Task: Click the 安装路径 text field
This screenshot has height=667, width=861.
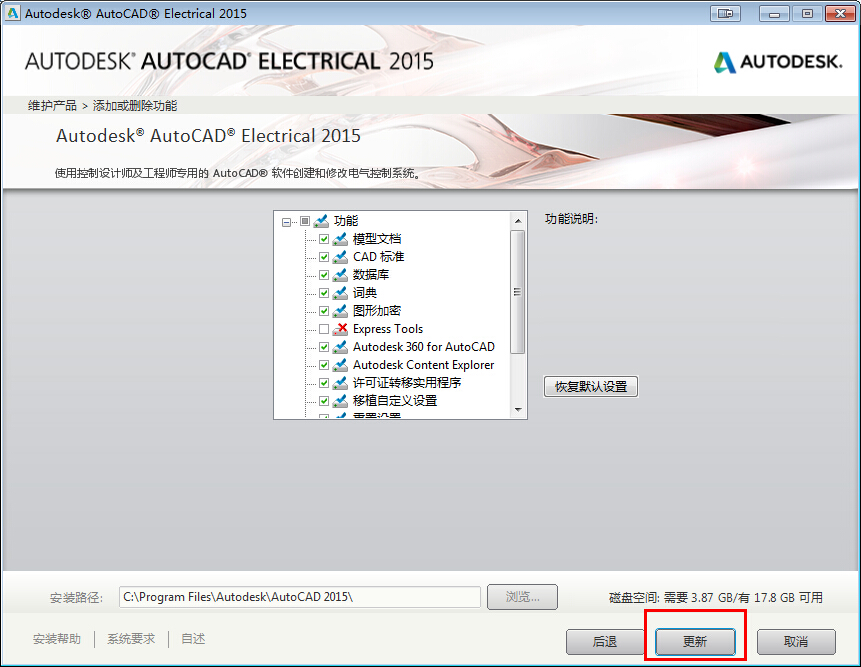Action: click(x=300, y=597)
